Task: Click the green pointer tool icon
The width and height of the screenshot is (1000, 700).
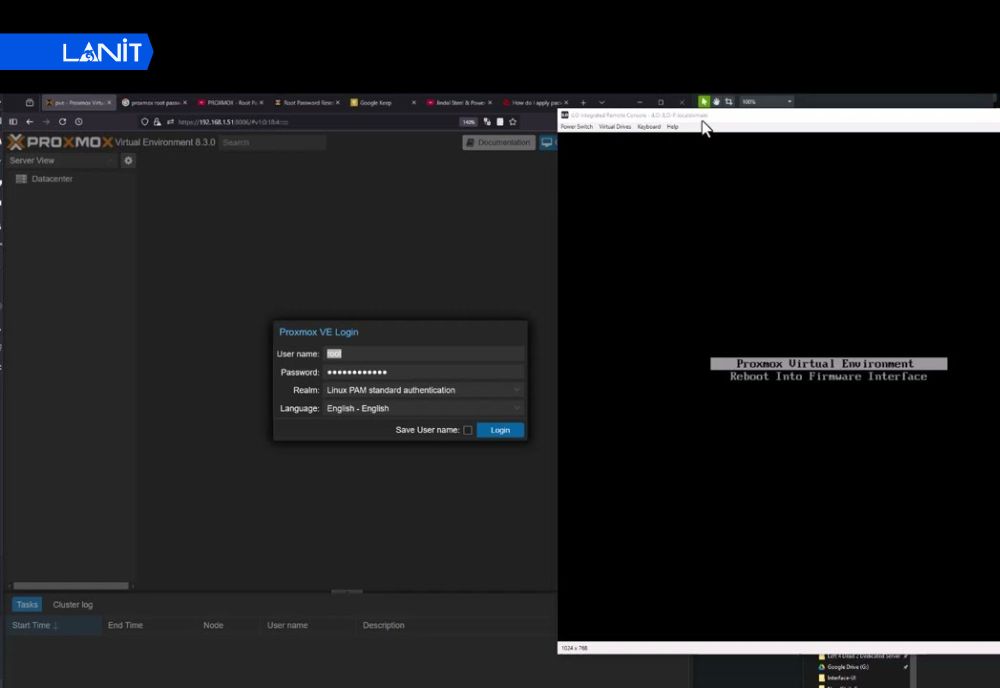Action: click(x=704, y=102)
